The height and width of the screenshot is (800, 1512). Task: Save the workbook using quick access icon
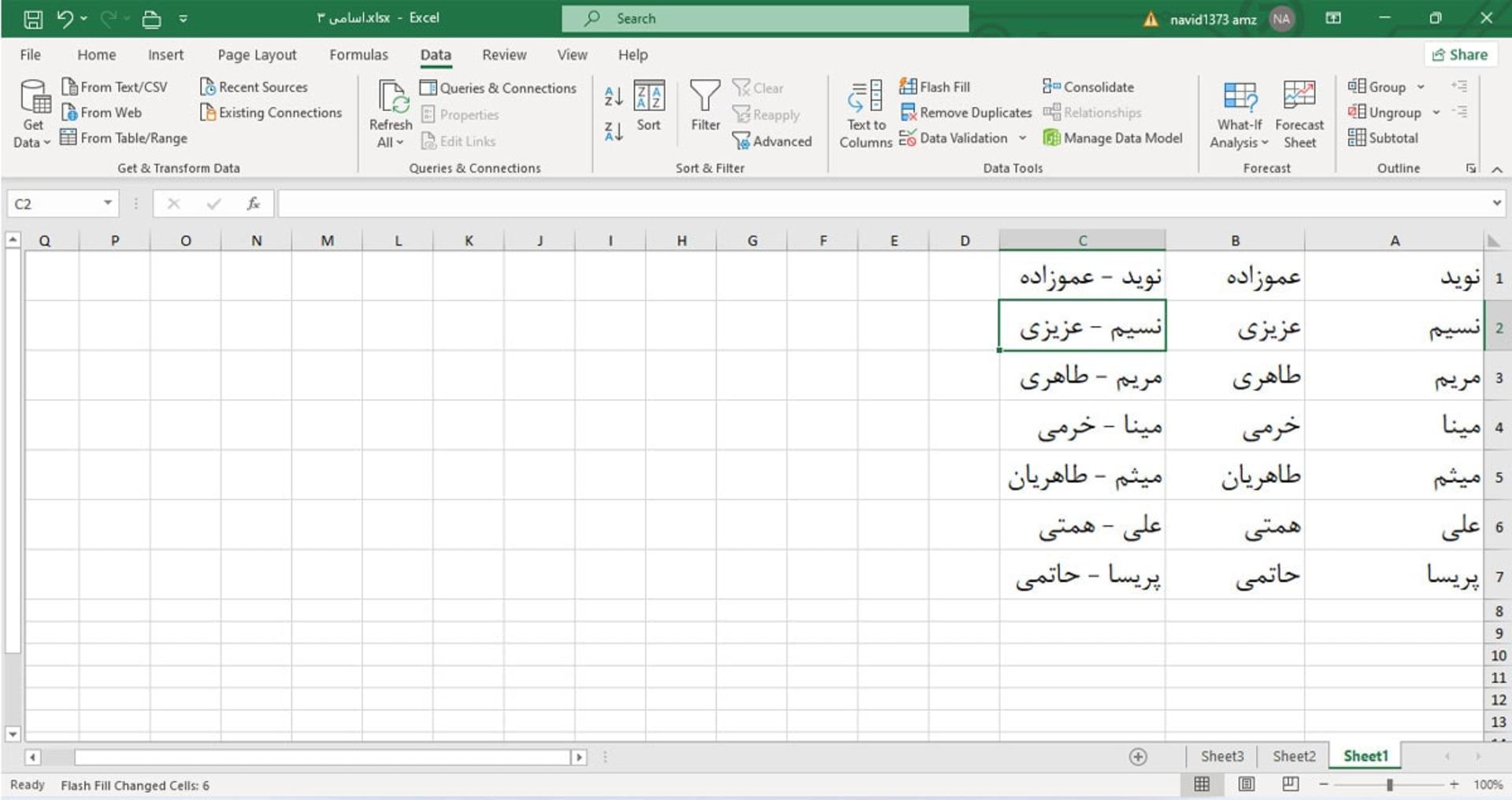(33, 19)
